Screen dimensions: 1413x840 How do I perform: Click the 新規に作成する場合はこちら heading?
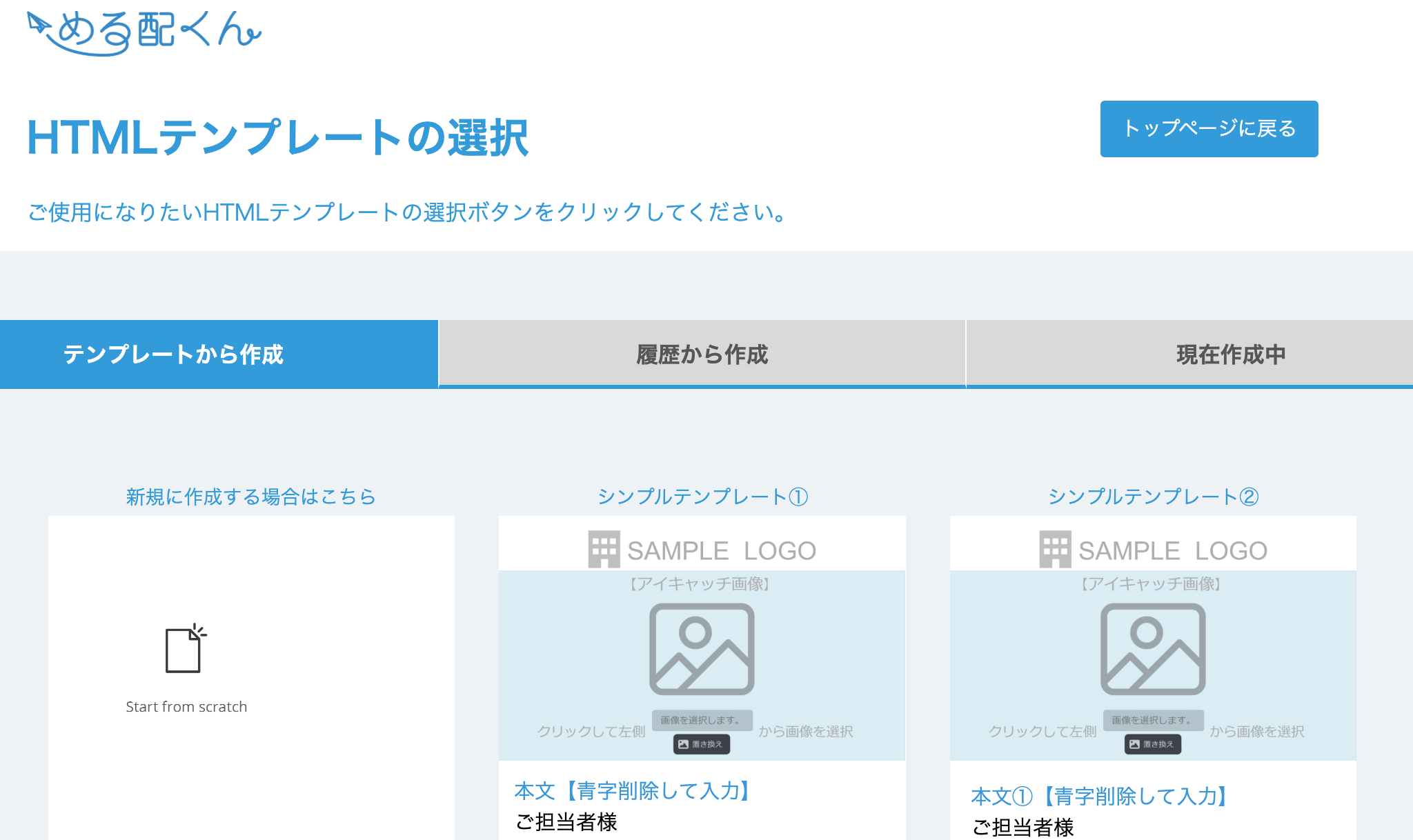pyautogui.click(x=251, y=497)
